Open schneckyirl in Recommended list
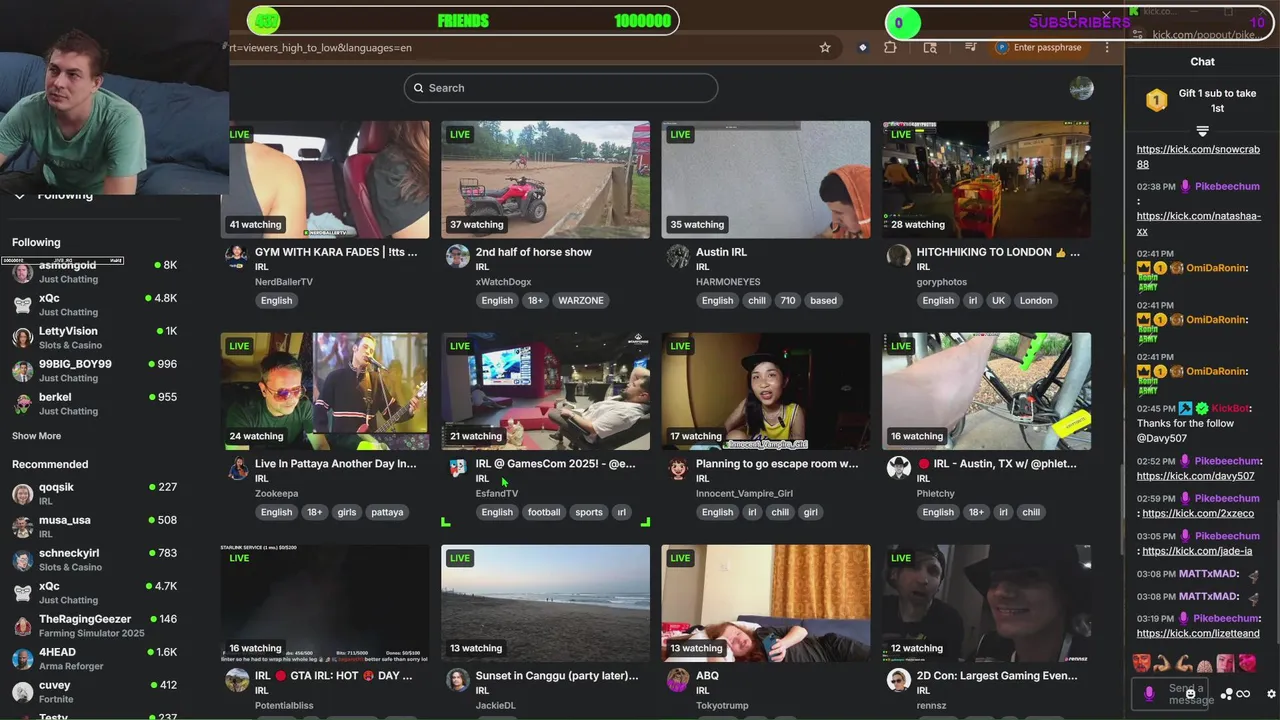The image size is (1280, 720). [x=94, y=559]
